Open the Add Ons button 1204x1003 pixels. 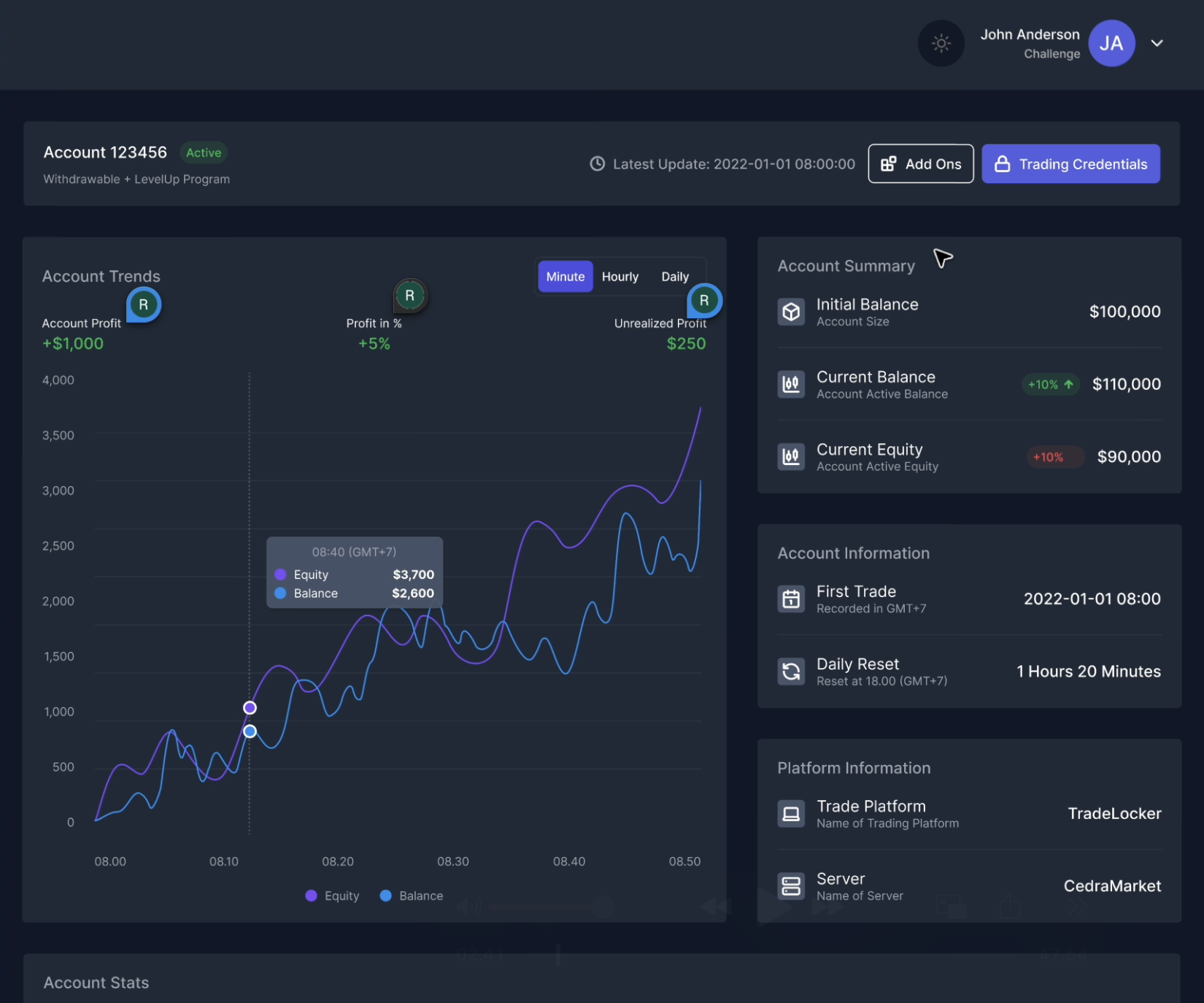(920, 164)
